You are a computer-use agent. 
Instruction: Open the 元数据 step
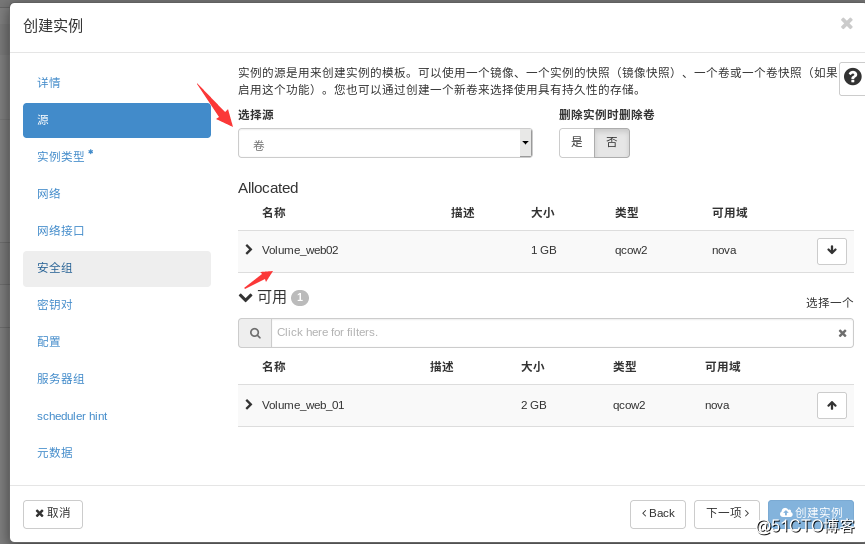click(55, 453)
